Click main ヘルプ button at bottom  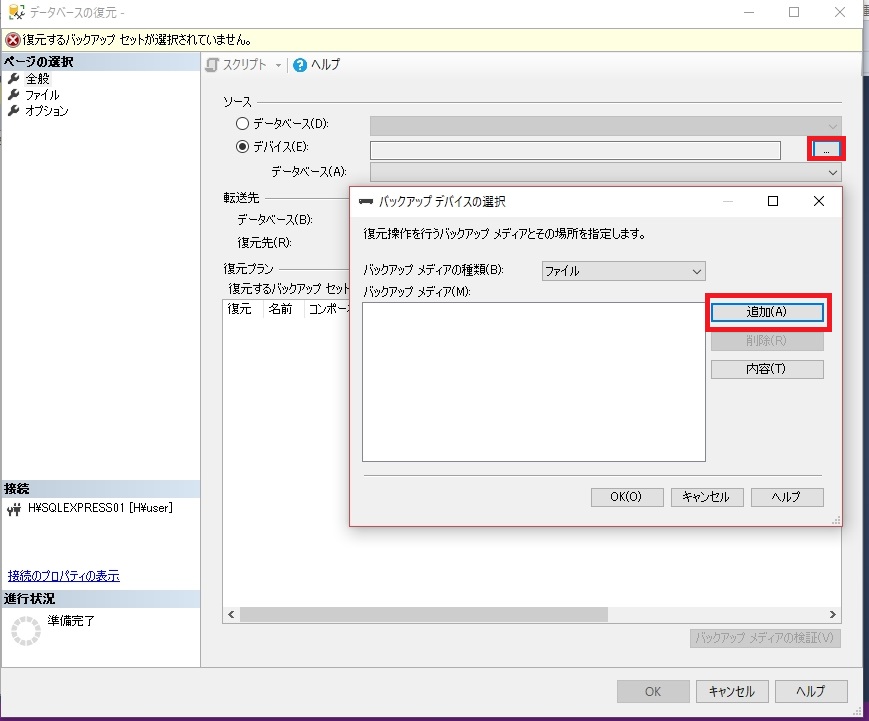point(811,692)
